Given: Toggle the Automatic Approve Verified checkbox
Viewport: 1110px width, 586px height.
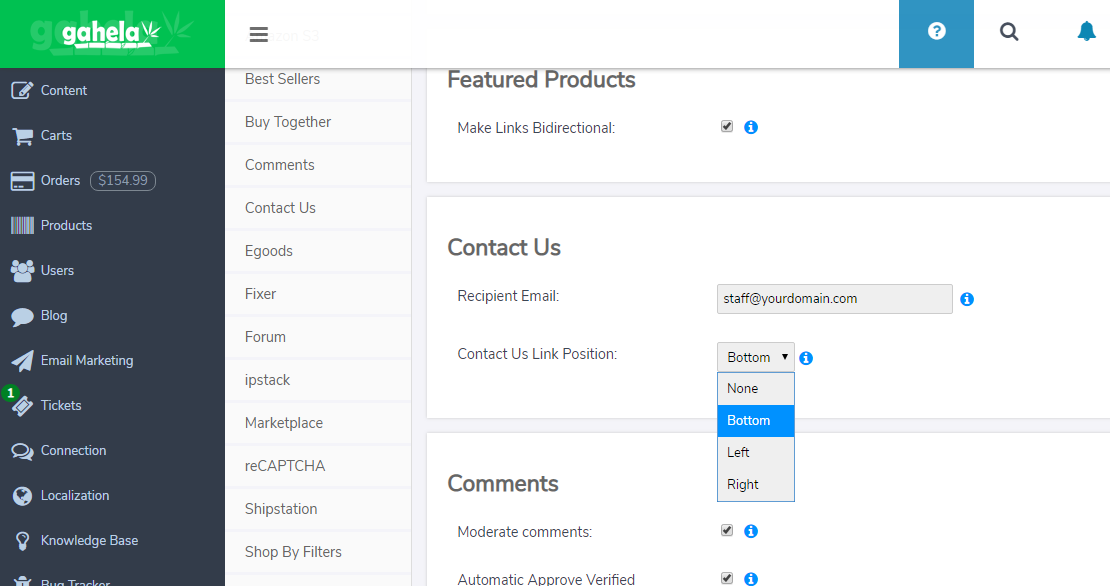Looking at the screenshot, I should tap(727, 578).
